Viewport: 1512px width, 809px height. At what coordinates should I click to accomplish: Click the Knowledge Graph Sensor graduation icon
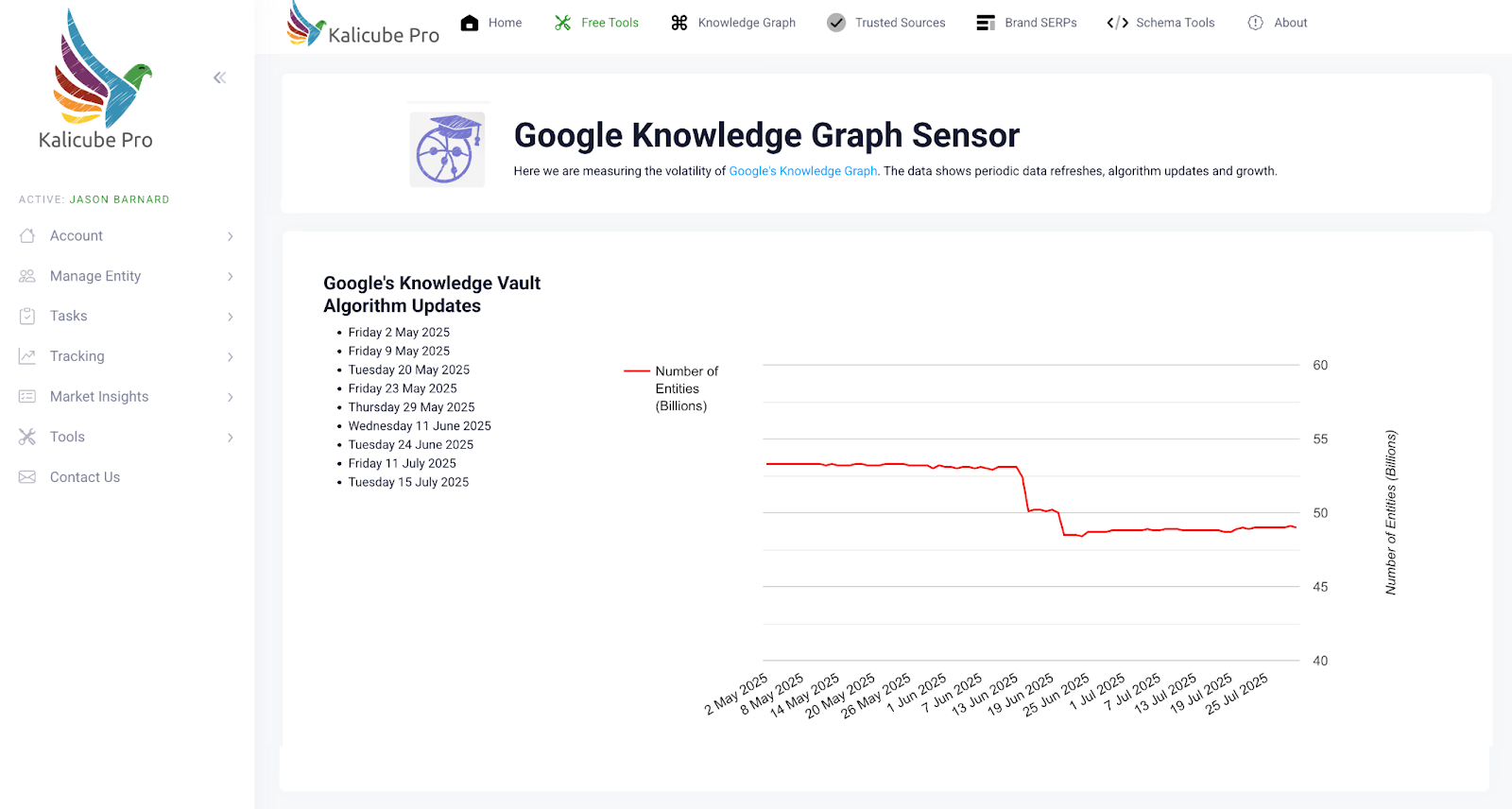coord(447,149)
